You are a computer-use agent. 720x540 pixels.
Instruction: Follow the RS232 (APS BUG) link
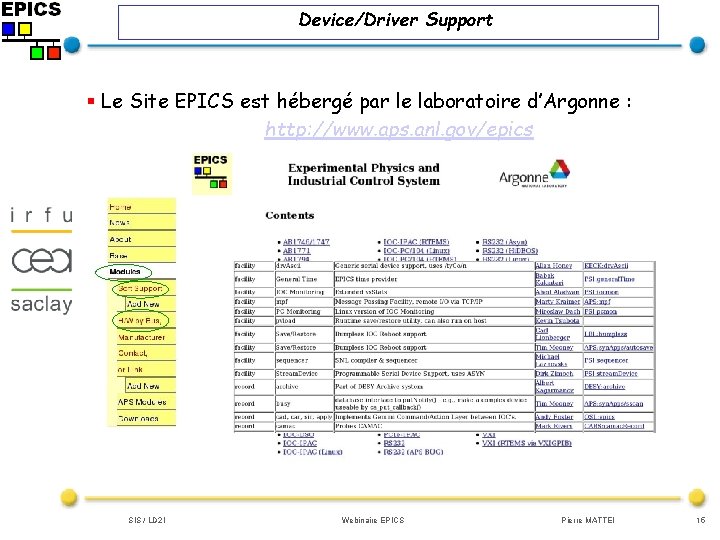[413, 452]
